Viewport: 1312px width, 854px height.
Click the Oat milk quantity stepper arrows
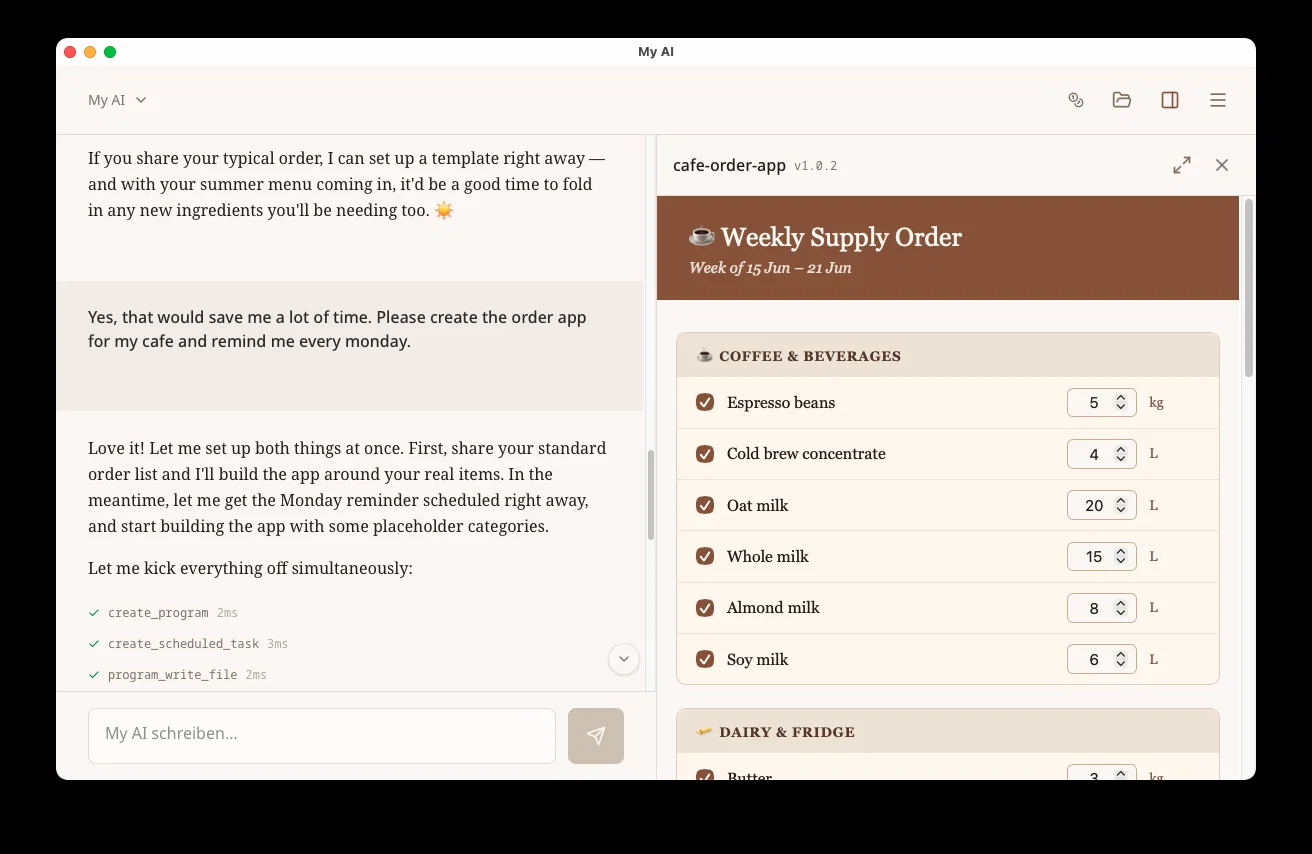click(1121, 505)
